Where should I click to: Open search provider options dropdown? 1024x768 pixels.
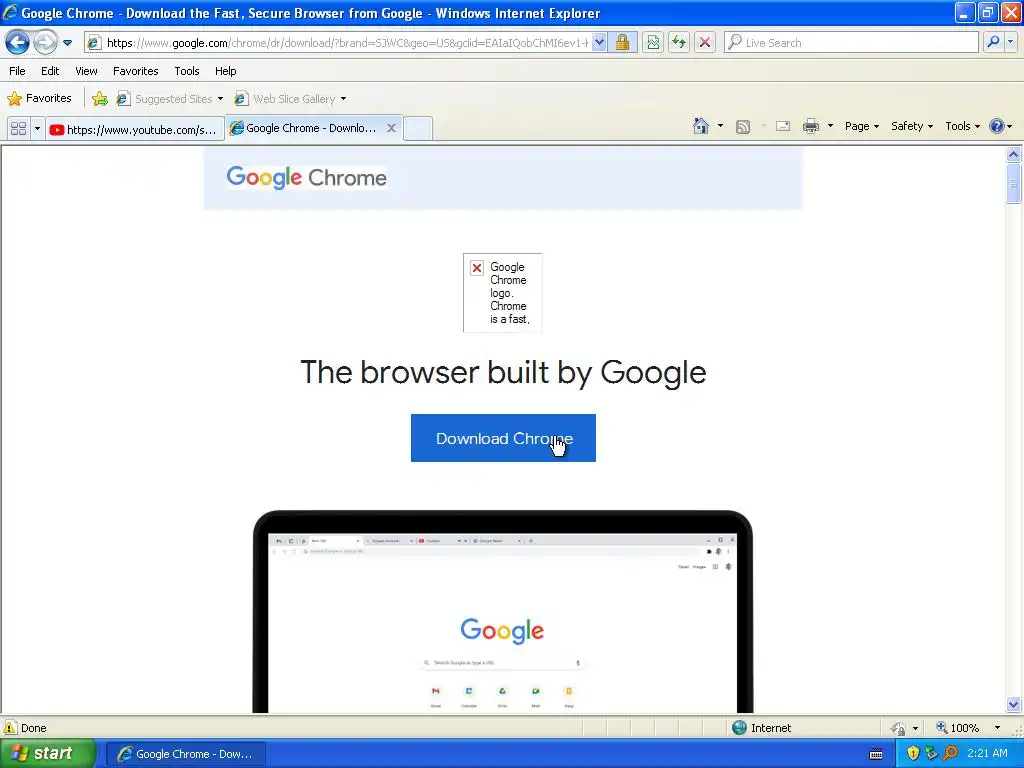coord(1010,42)
